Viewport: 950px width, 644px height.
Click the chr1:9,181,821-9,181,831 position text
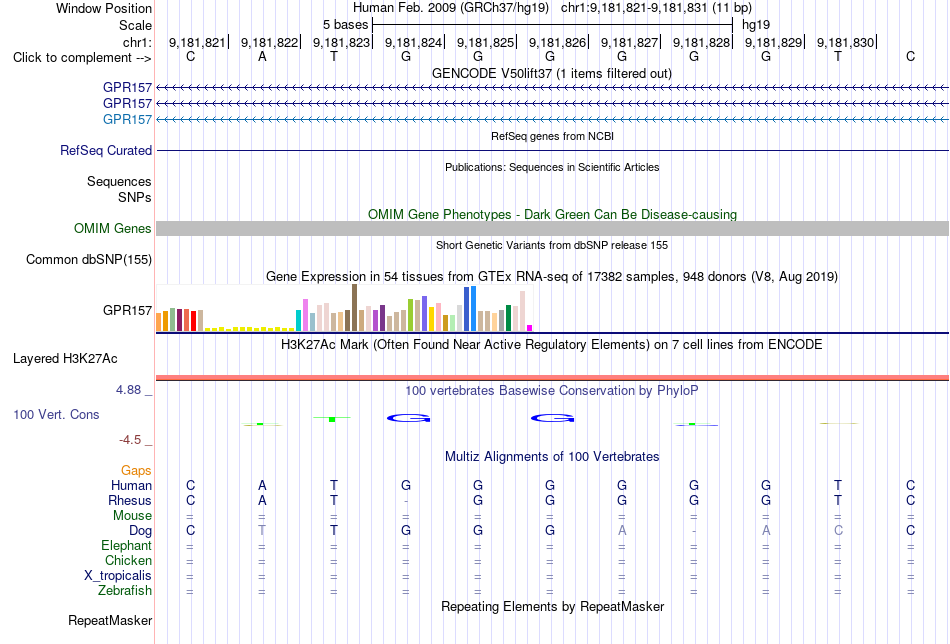point(656,8)
